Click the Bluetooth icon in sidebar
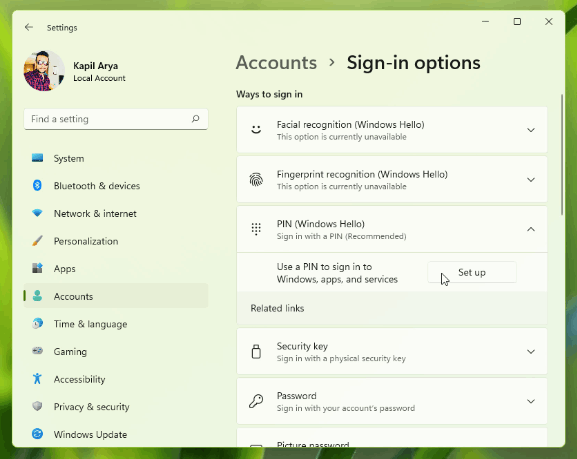Screen dimensions: 577x459 pos(37,186)
